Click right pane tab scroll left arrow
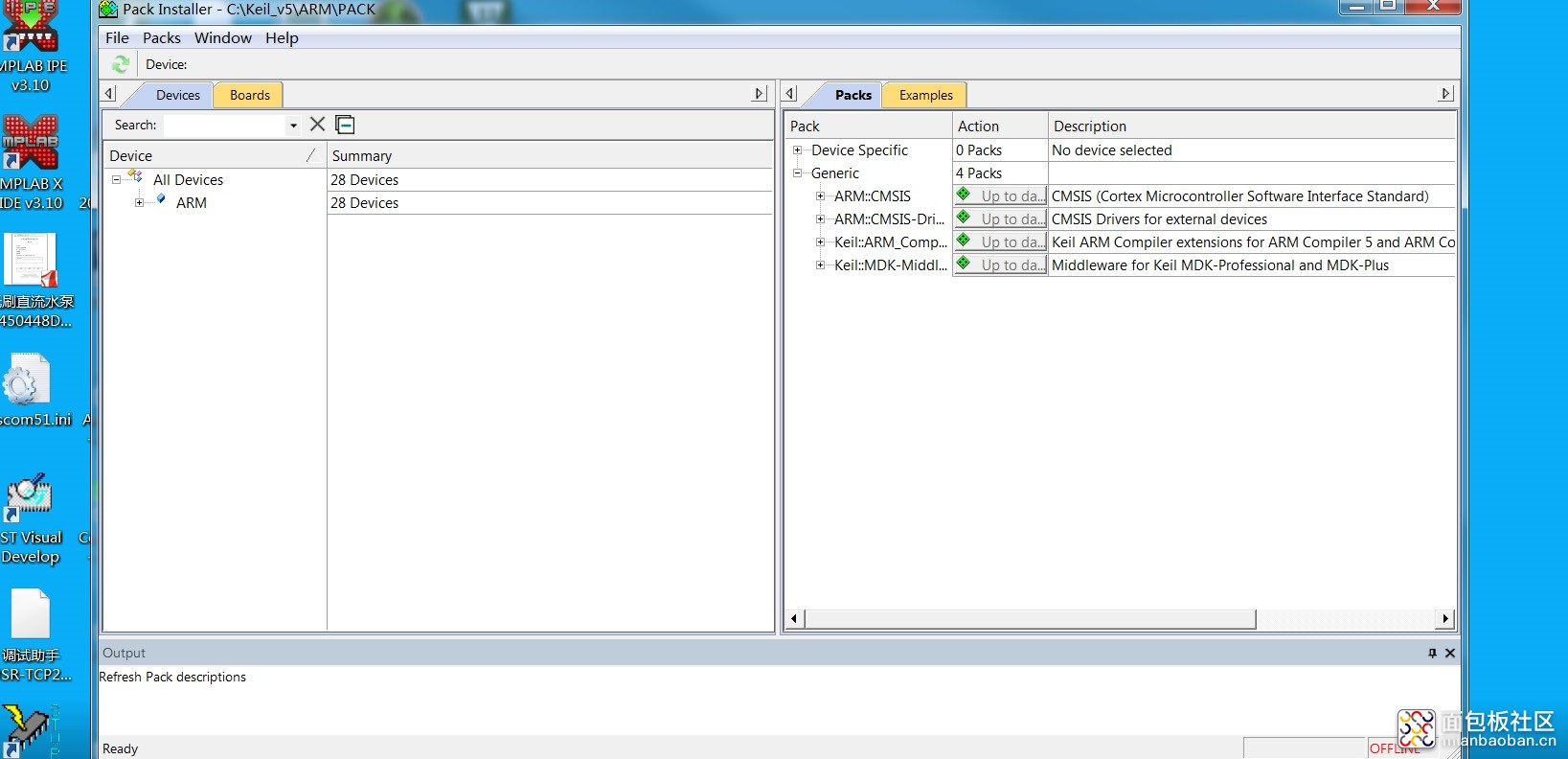The height and width of the screenshot is (759, 1568). 790,94
